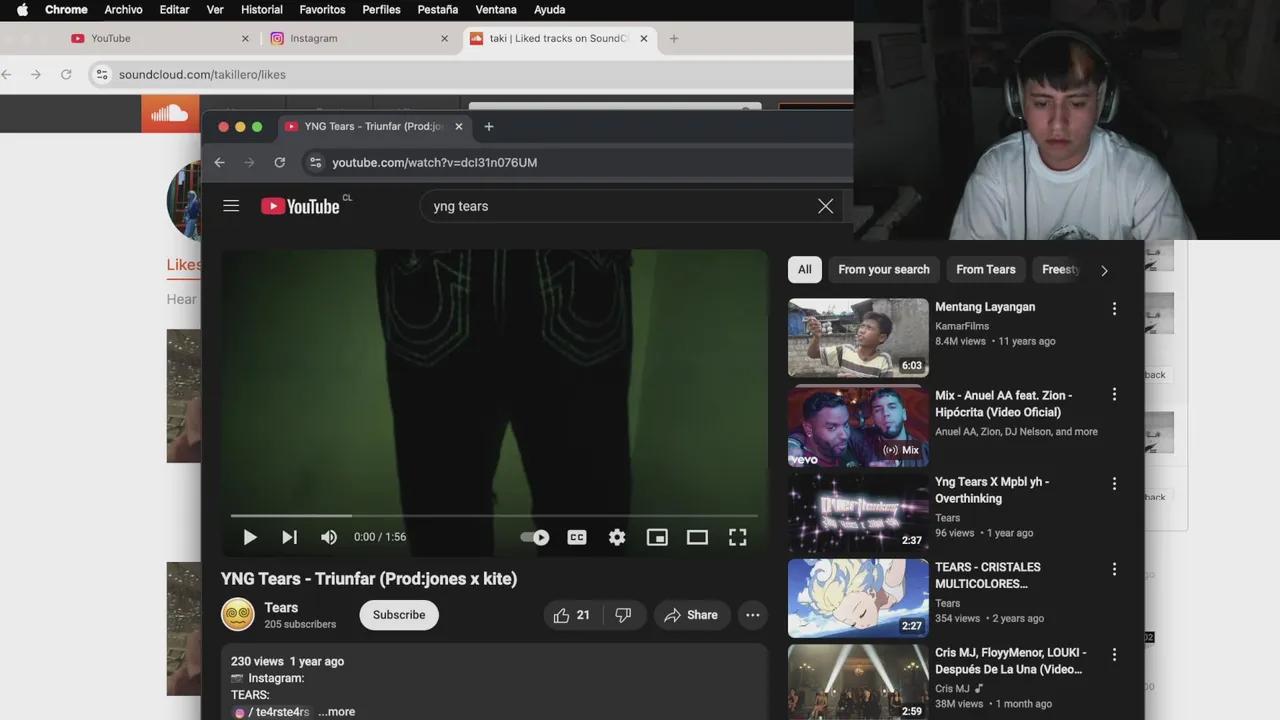This screenshot has width=1280, height=720.
Task: Open options for Mentang Layangan video
Action: tap(1114, 309)
